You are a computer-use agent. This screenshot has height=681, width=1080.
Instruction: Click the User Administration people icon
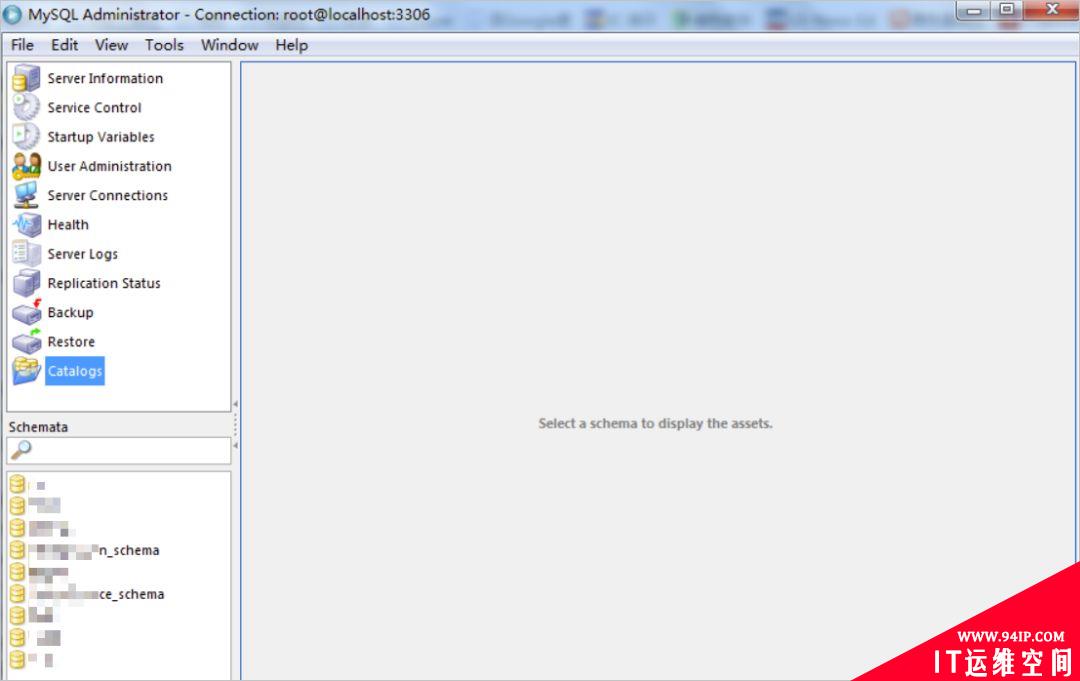(x=26, y=166)
